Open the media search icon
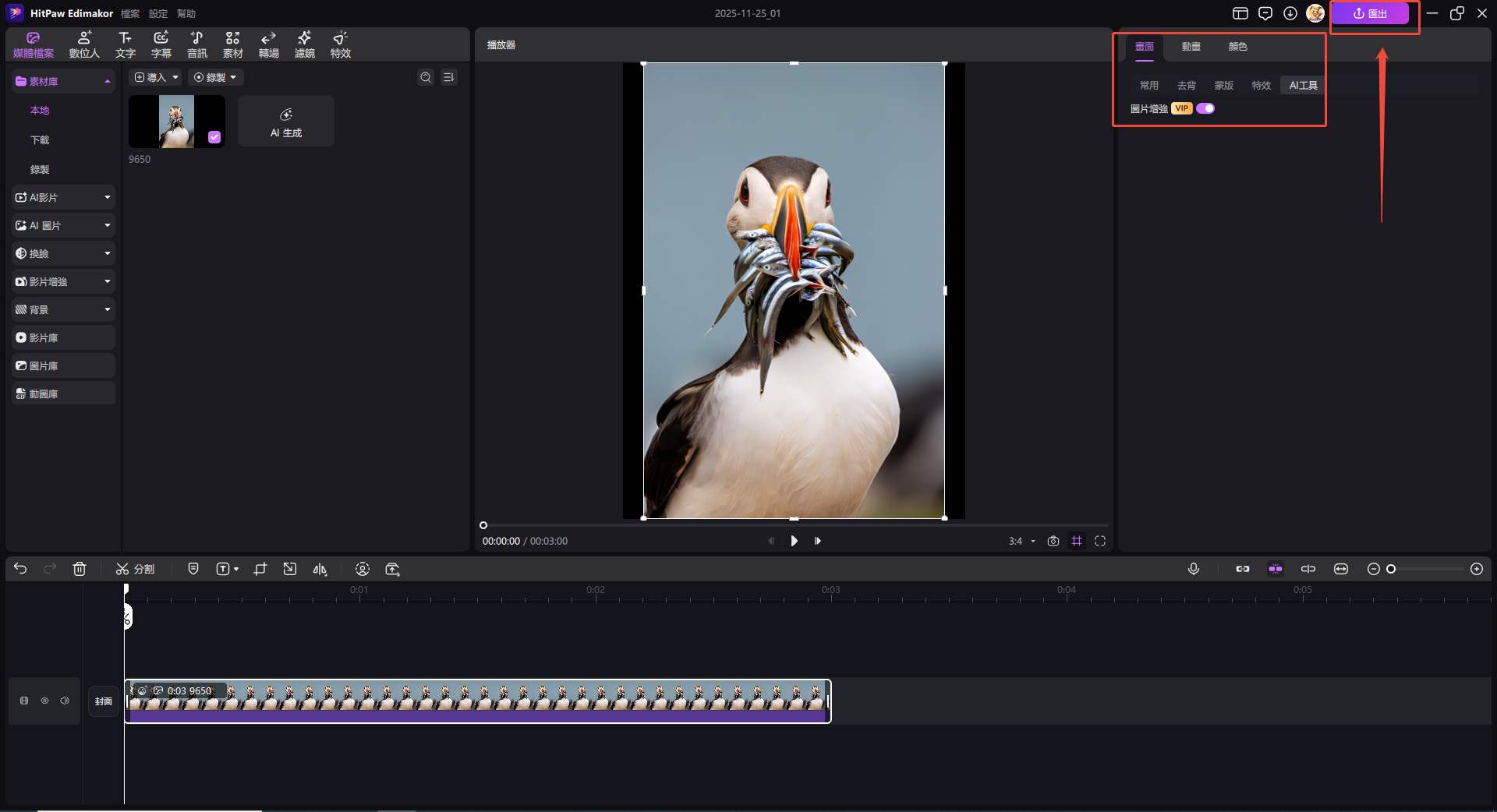Viewport: 1497px width, 812px height. coord(425,77)
